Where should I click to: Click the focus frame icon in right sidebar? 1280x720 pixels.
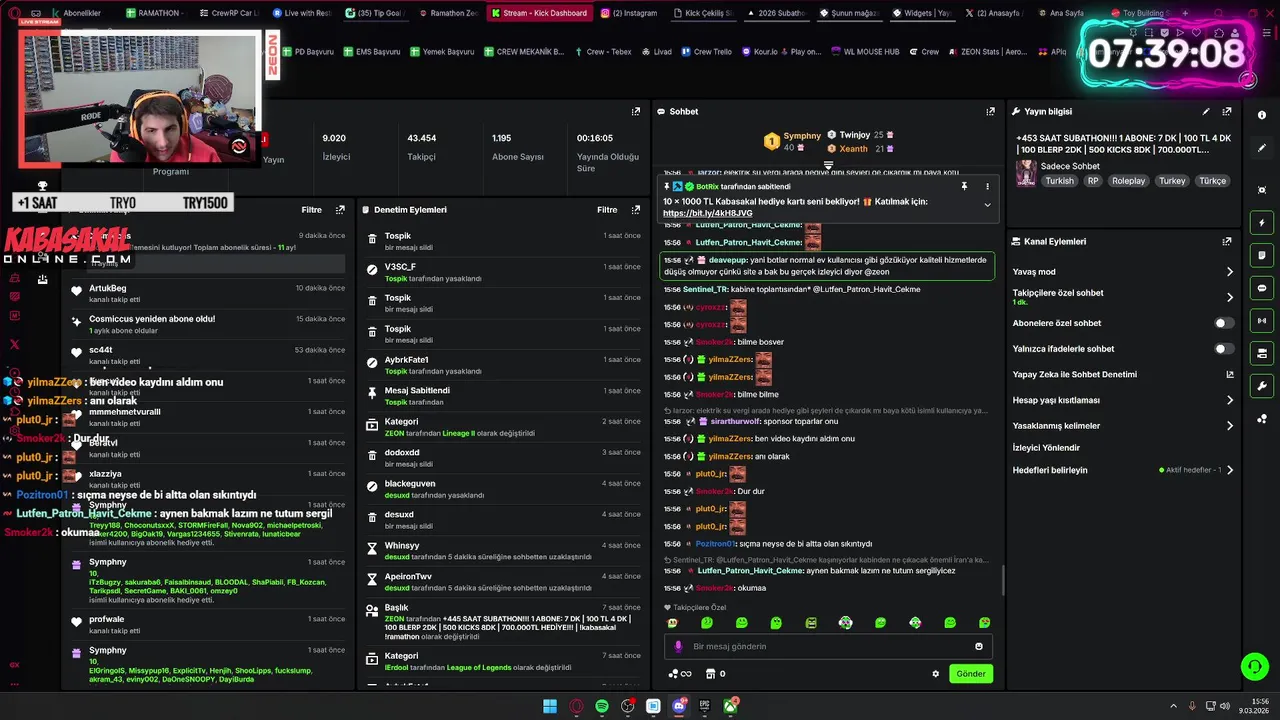[x=1262, y=190]
